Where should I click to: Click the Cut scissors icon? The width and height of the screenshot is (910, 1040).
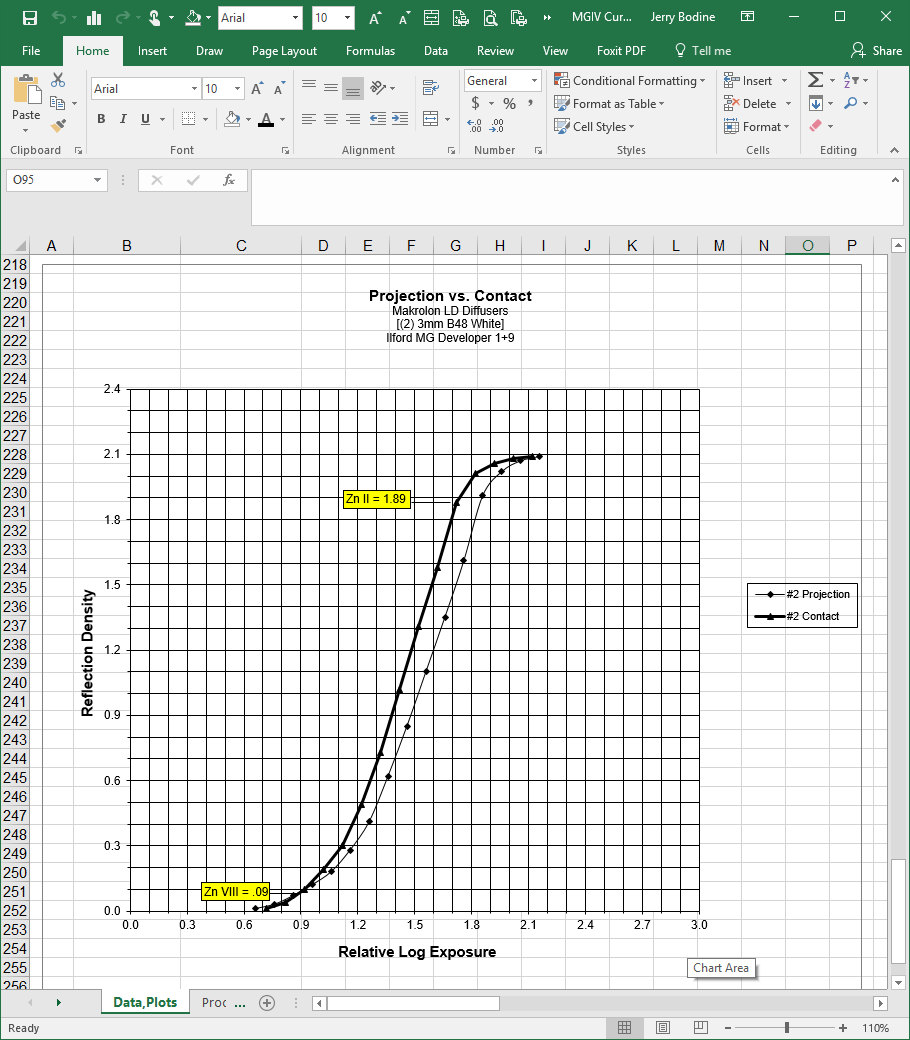(57, 80)
